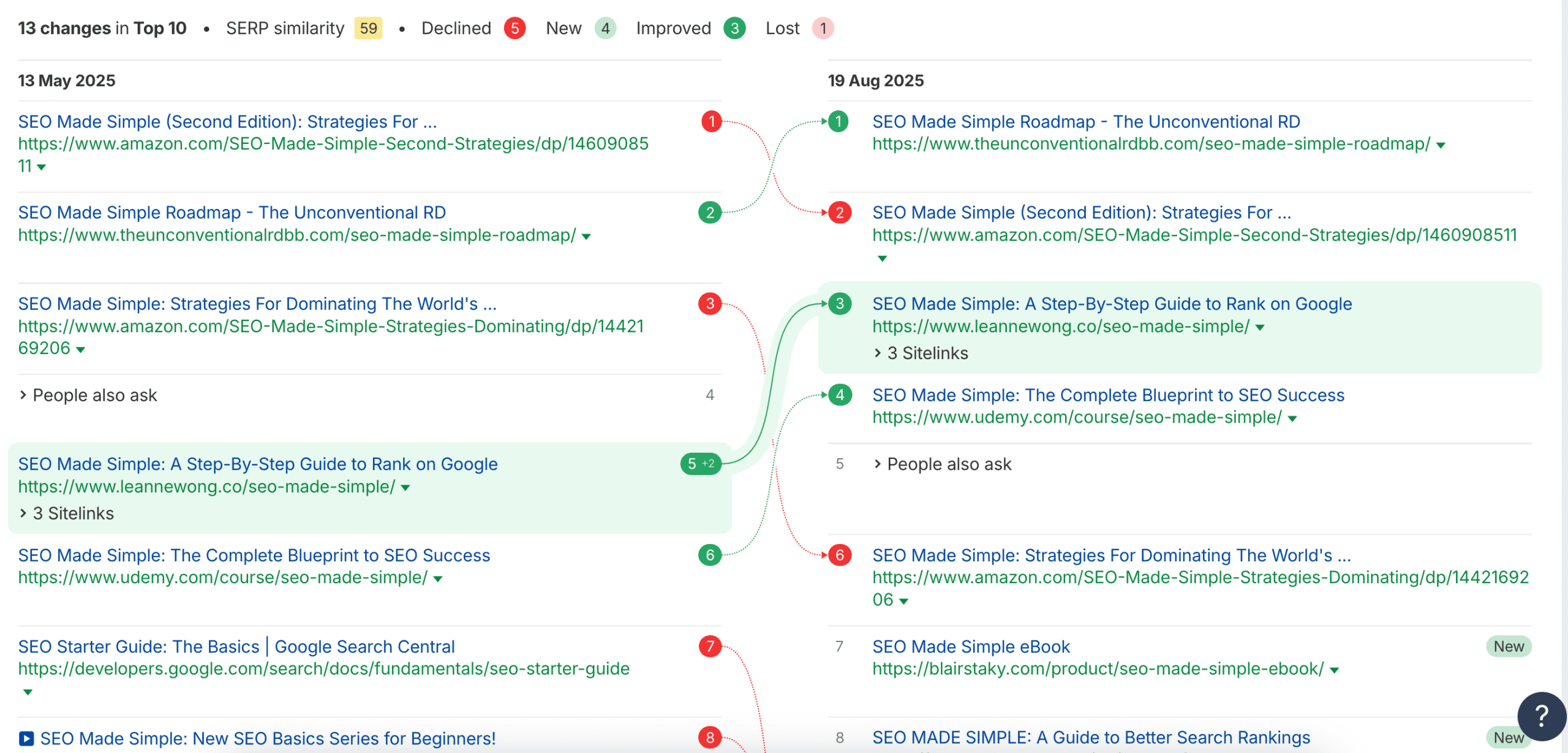Open the developers.google.com seo-starter-guide URL
This screenshot has height=753, width=1568.
(324, 669)
